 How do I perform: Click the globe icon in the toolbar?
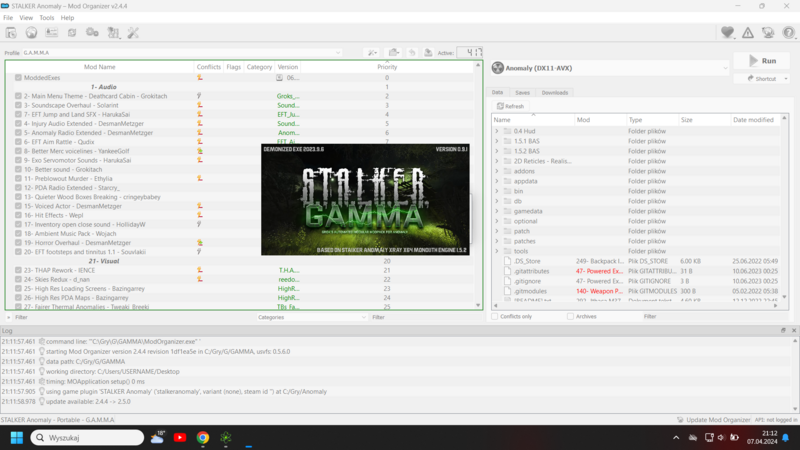31,33
